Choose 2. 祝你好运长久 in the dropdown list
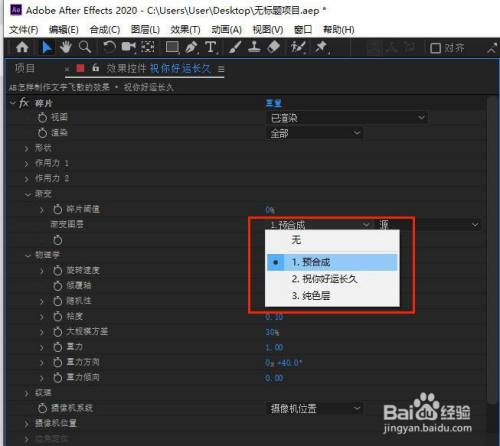Image resolution: width=500 pixels, height=446 pixels. pyautogui.click(x=332, y=279)
